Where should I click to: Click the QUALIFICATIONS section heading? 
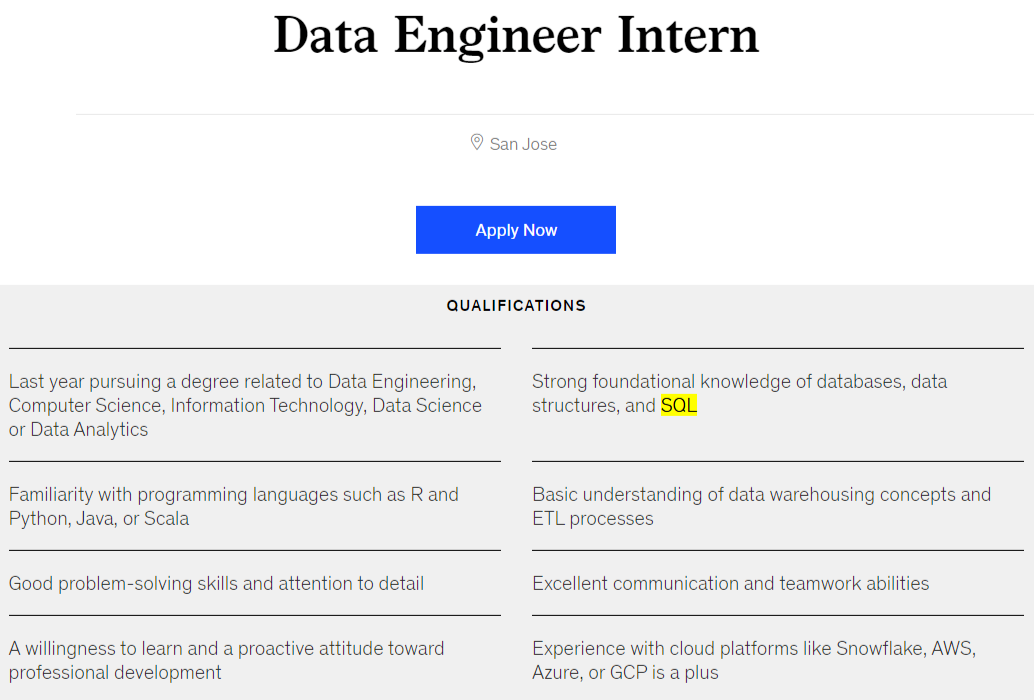pos(516,306)
